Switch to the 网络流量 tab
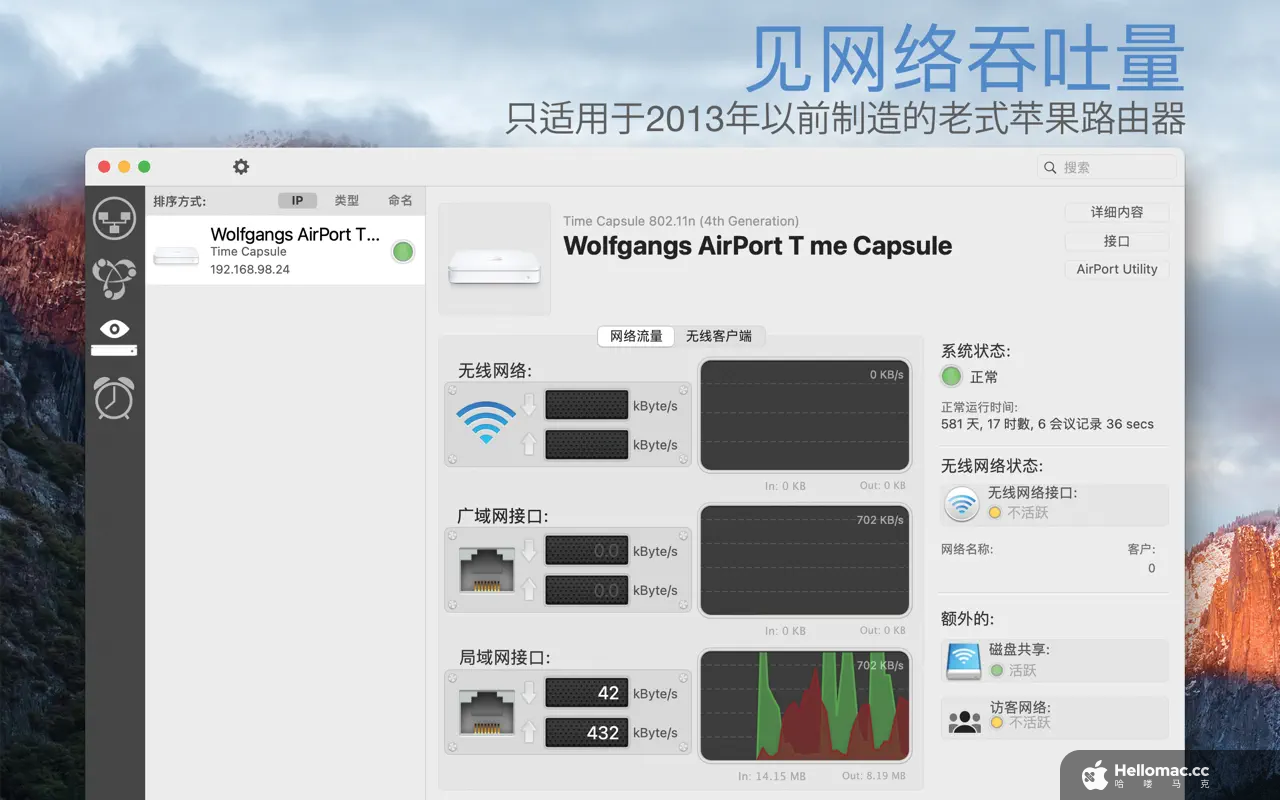This screenshot has width=1280, height=800. (636, 336)
